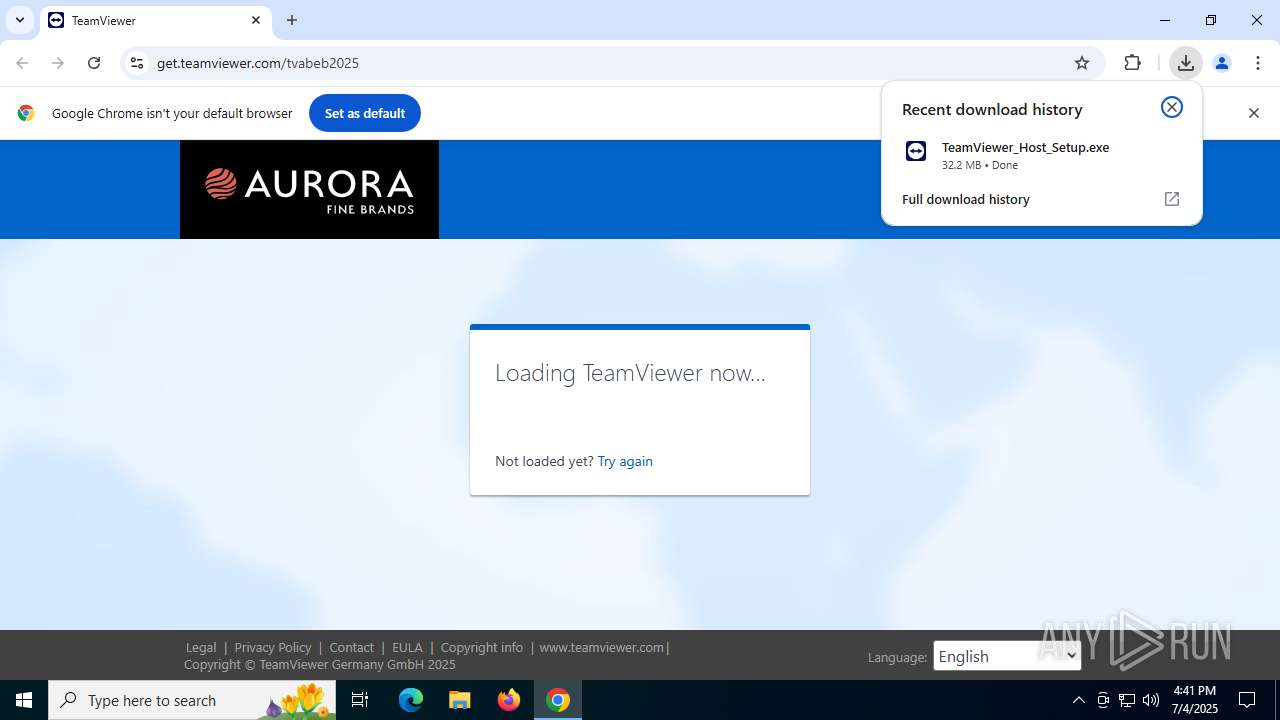This screenshot has height=720, width=1280.
Task: View site information icon in address bar
Action: pyautogui.click(x=137, y=63)
